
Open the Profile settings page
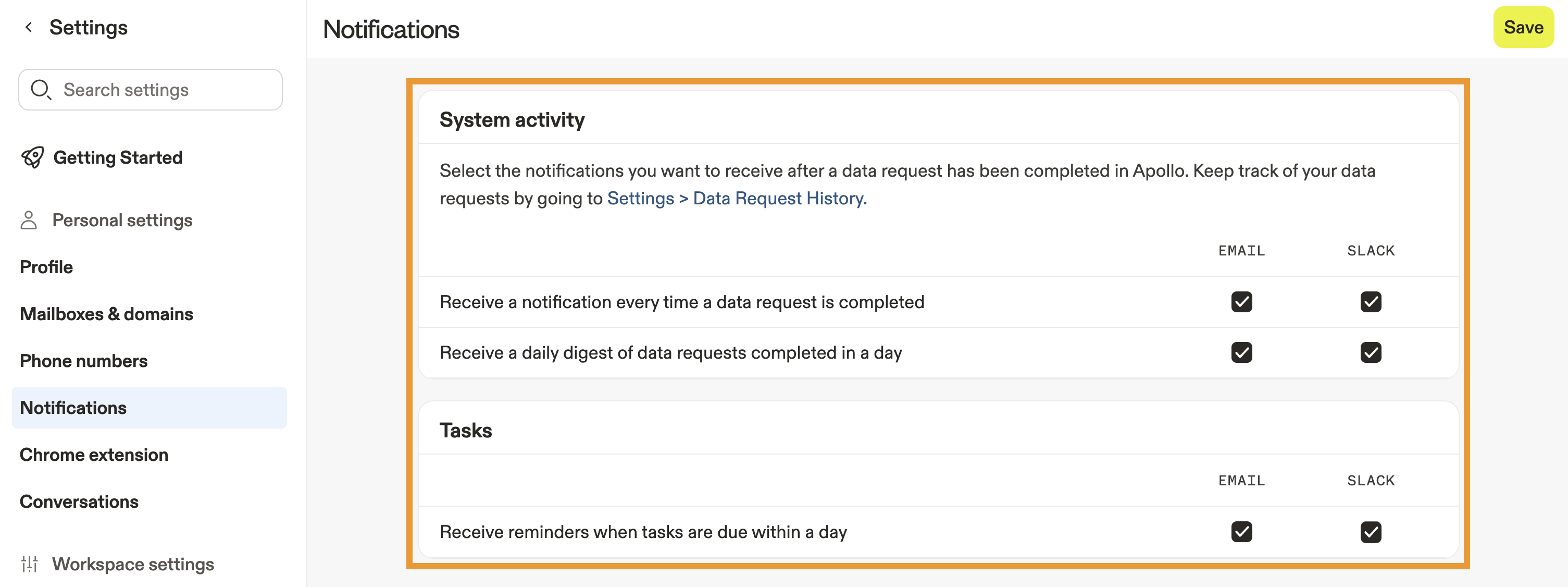pos(46,267)
